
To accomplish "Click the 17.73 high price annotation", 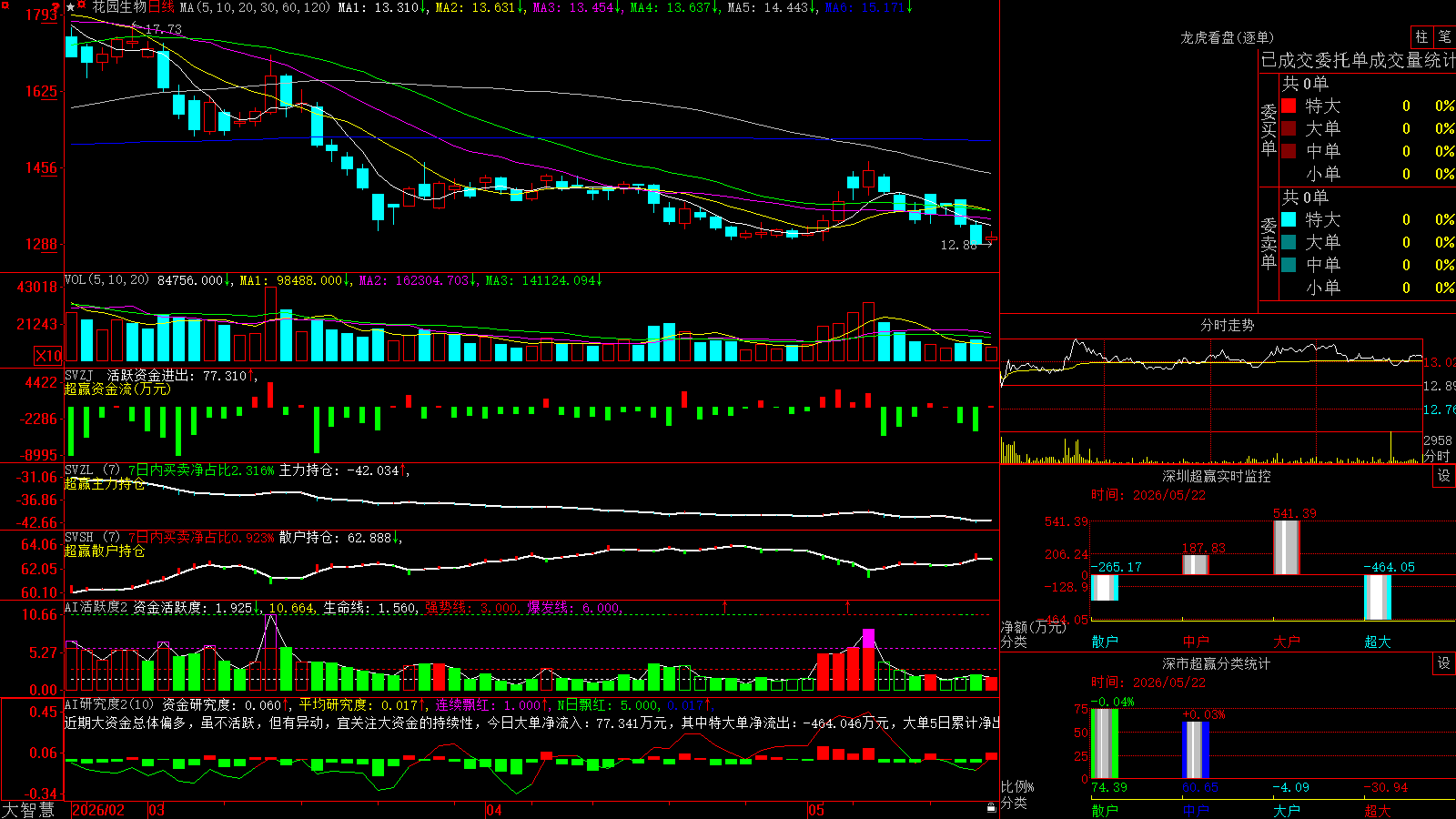I will (x=164, y=29).
